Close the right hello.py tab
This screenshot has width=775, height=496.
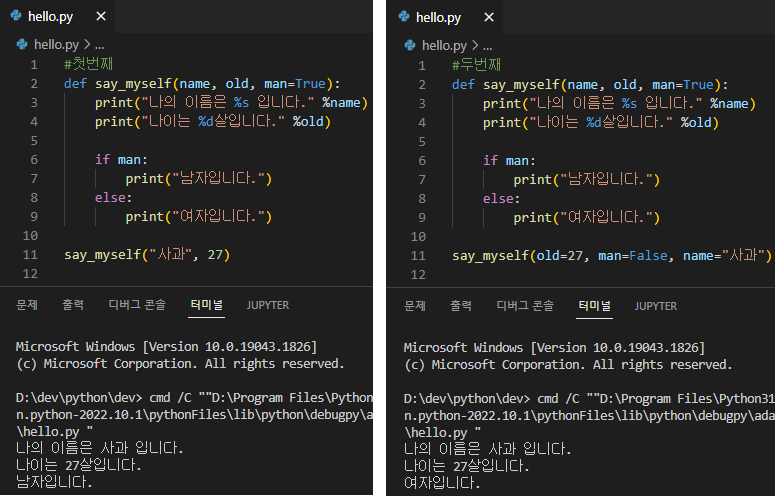[x=489, y=17]
